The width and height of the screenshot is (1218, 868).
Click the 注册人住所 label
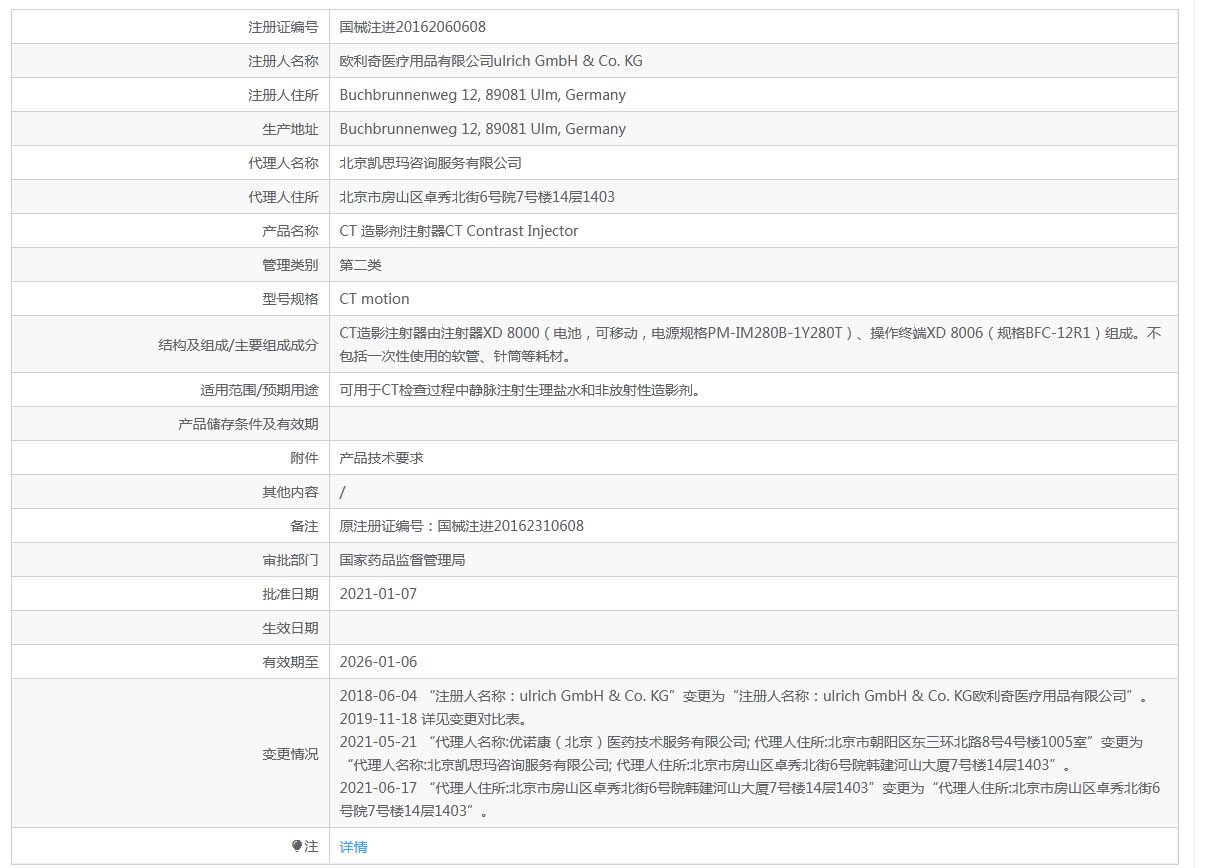tap(283, 95)
